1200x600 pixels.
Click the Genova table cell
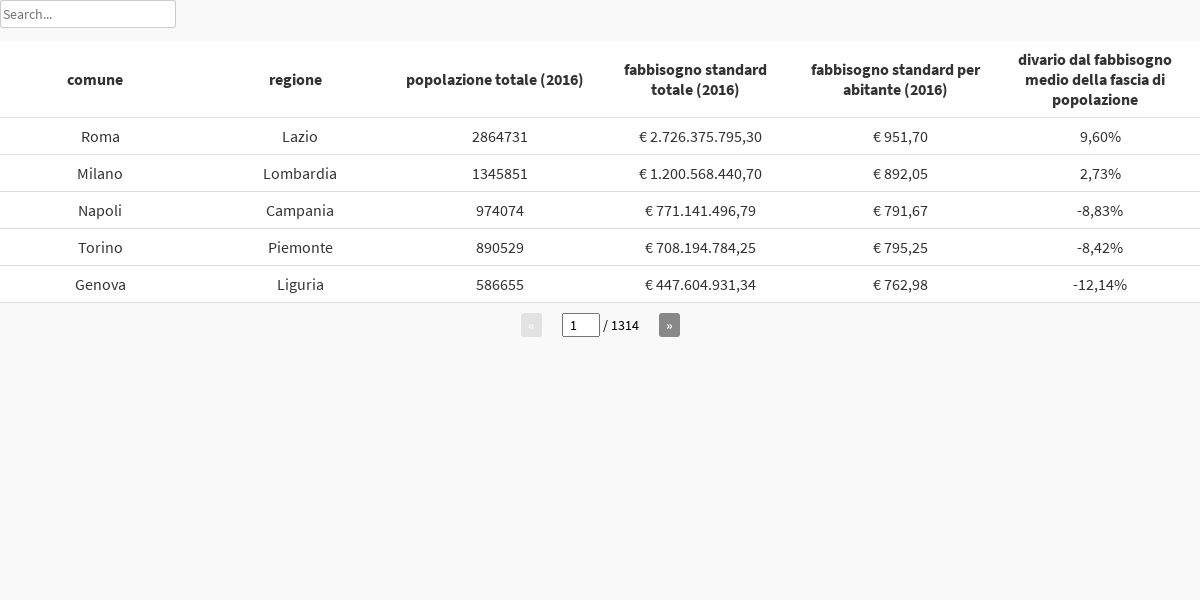pos(100,284)
